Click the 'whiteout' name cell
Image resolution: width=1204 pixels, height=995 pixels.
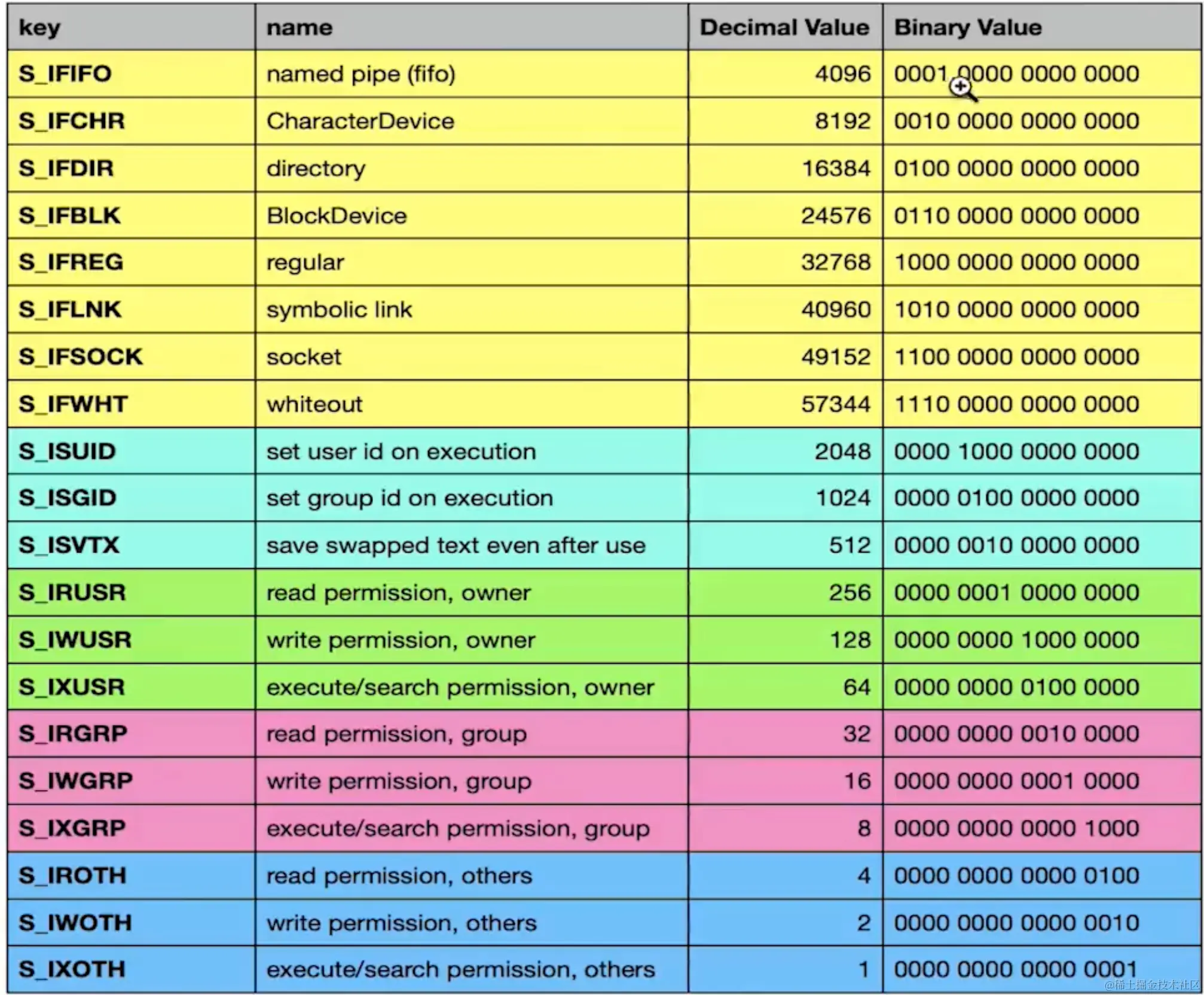click(x=314, y=404)
